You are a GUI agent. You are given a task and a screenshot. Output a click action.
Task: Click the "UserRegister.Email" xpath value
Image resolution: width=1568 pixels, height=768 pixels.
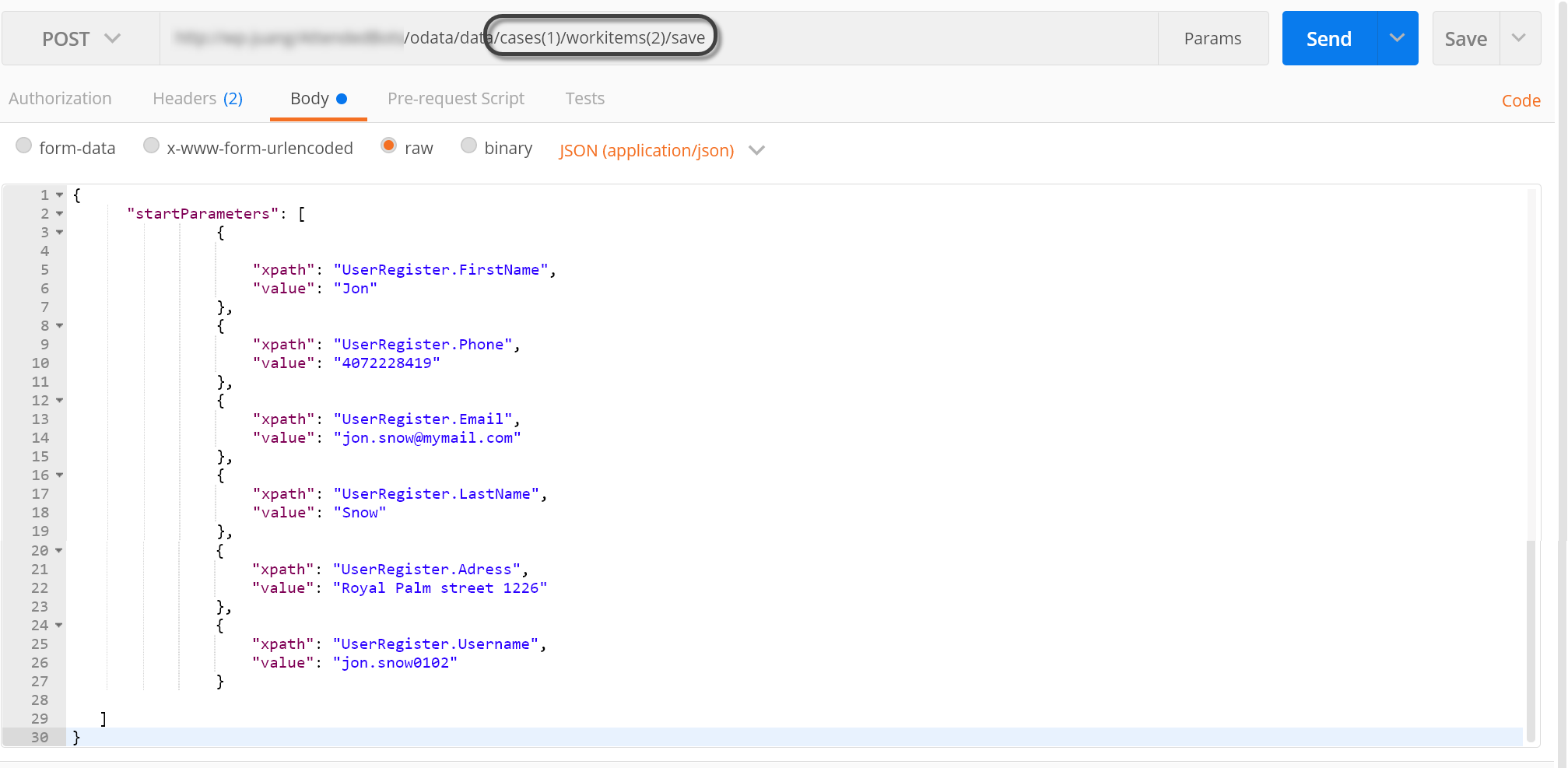[x=423, y=419]
